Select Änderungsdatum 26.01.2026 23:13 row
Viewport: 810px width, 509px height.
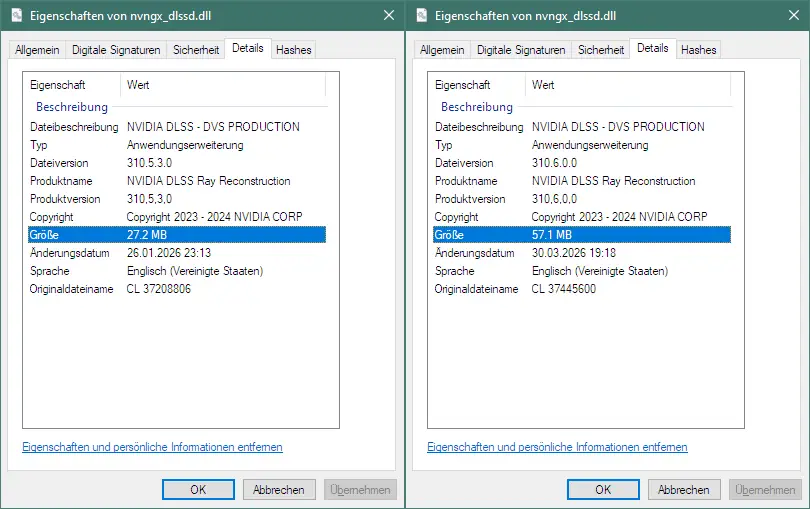[177, 253]
